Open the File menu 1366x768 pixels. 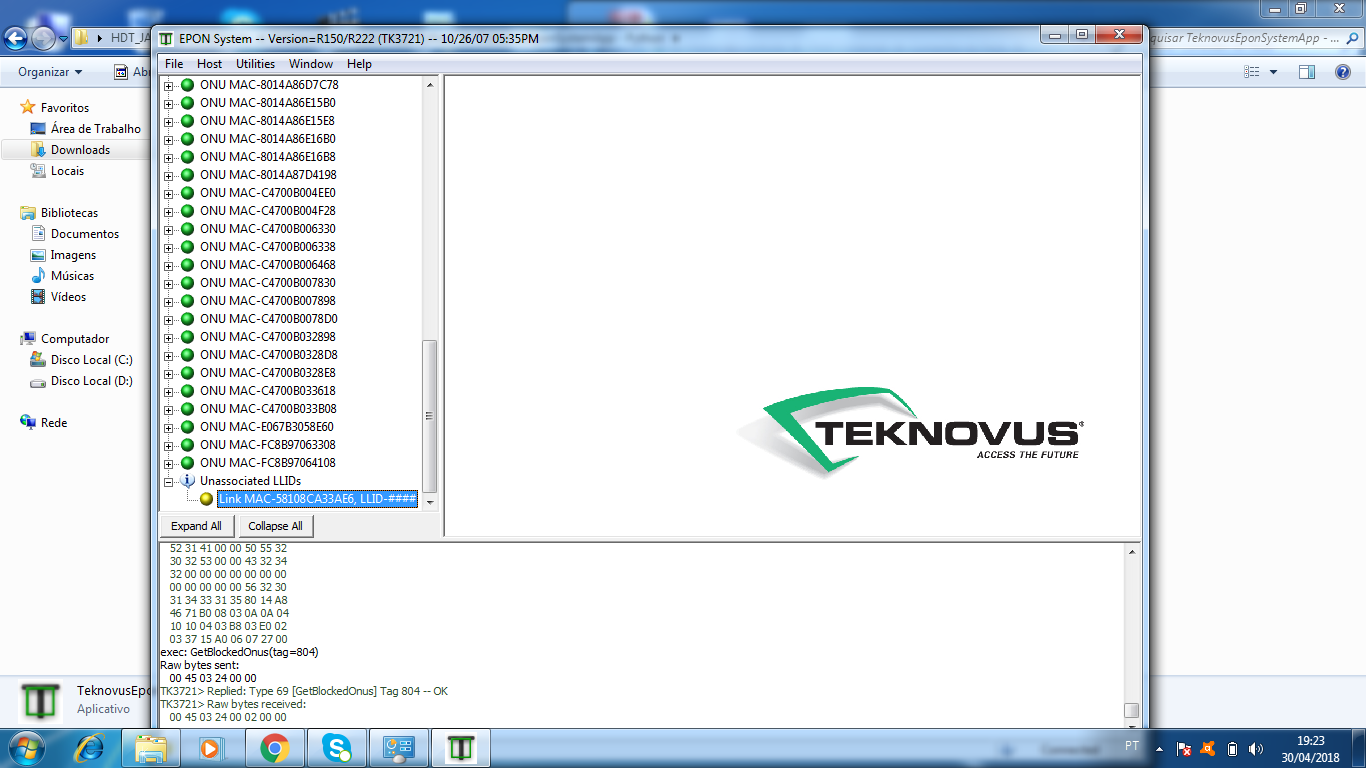pos(174,64)
